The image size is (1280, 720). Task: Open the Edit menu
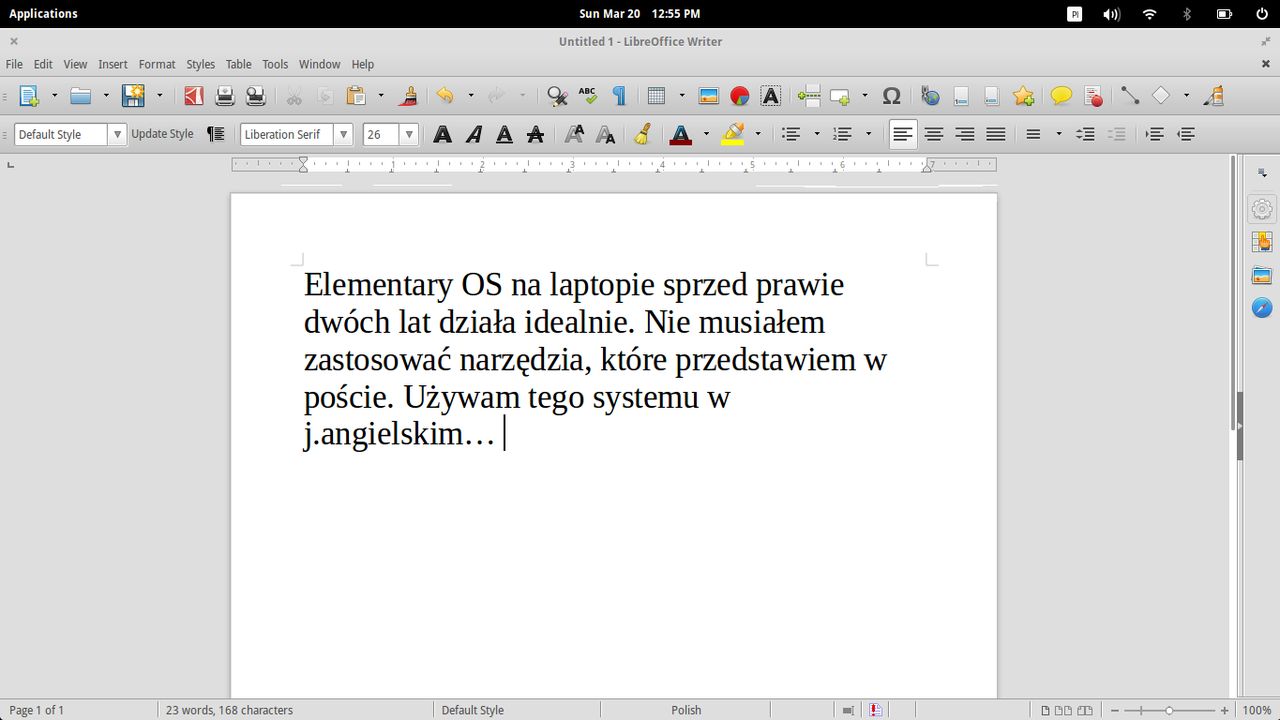click(43, 64)
